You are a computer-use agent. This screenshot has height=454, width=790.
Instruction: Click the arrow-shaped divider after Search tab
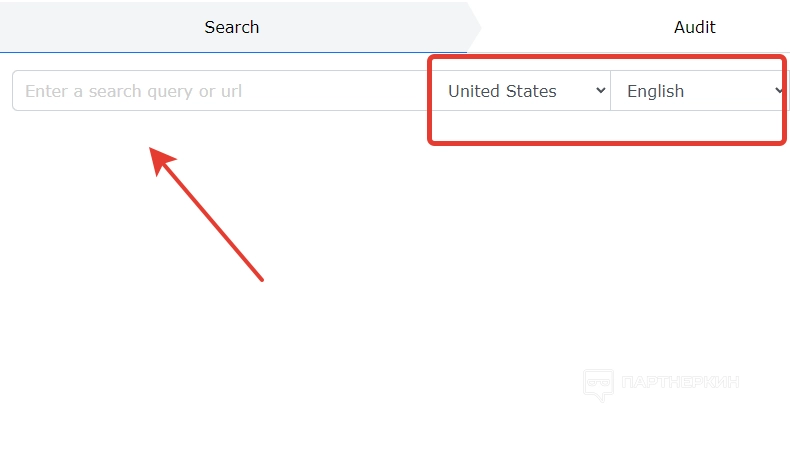click(x=474, y=27)
